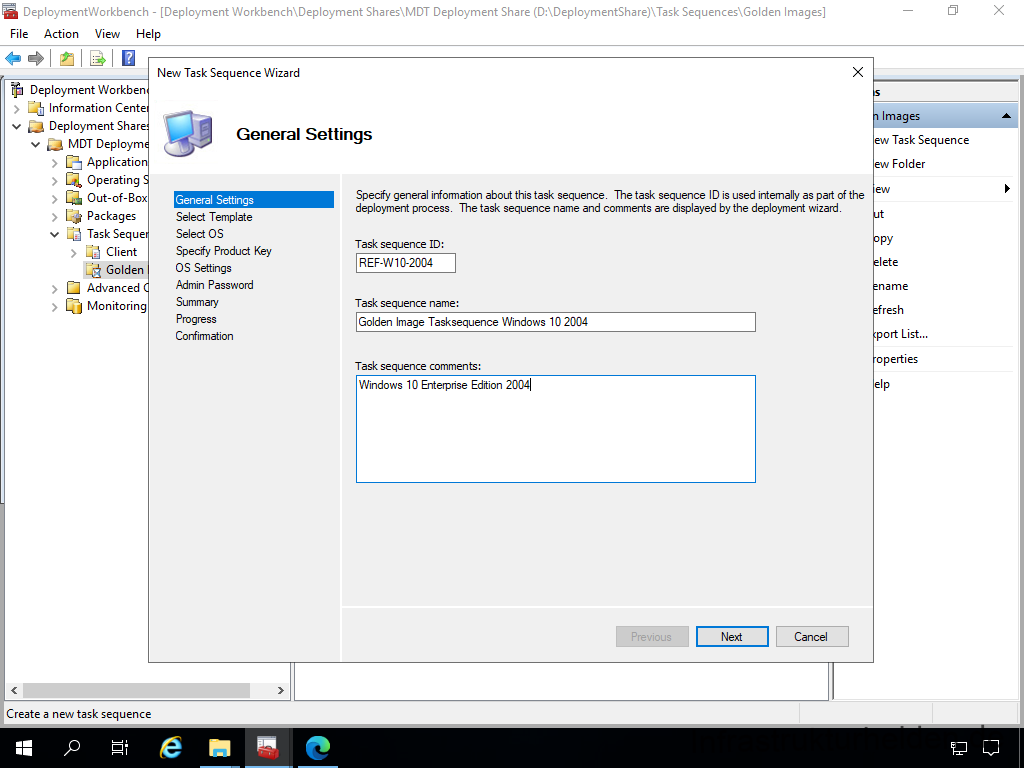Open File Explorer from the taskbar
Screen dimensions: 1024x768
[219, 748]
